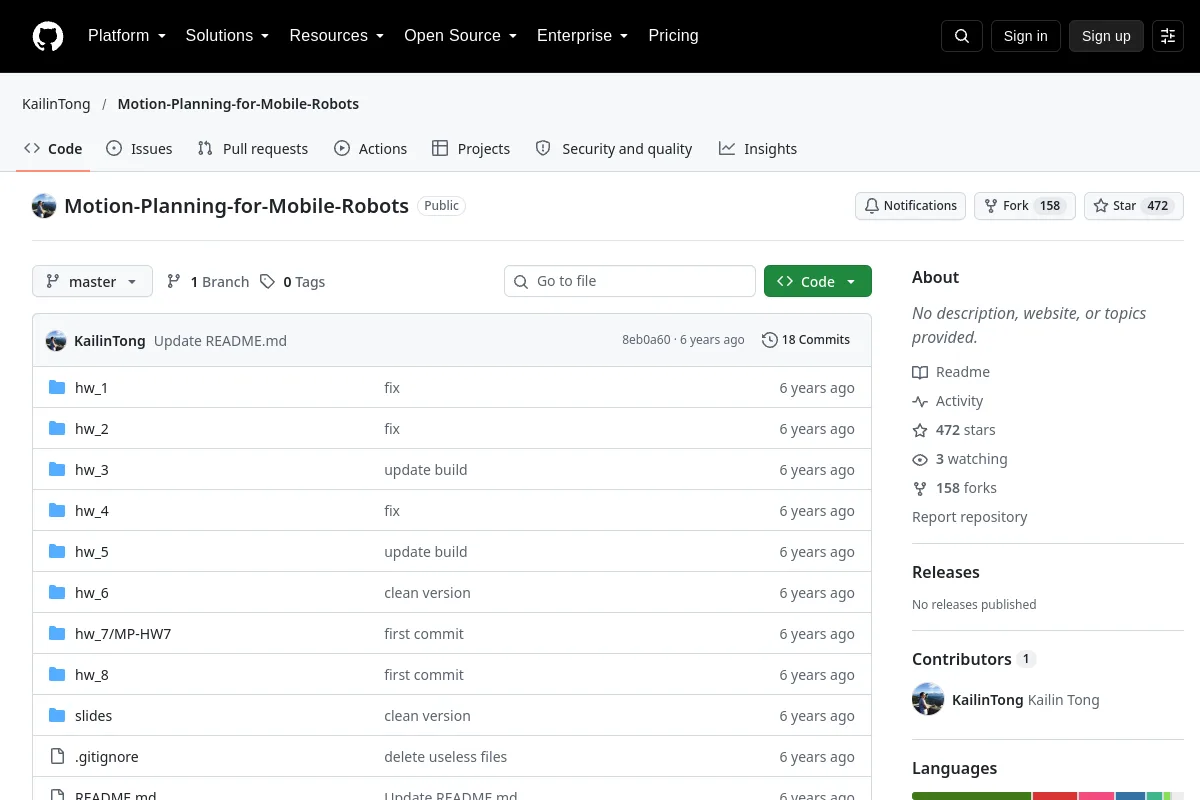Image resolution: width=1200 pixels, height=800 pixels.
Task: Click the hw_2 folder icon
Action: coord(57,429)
